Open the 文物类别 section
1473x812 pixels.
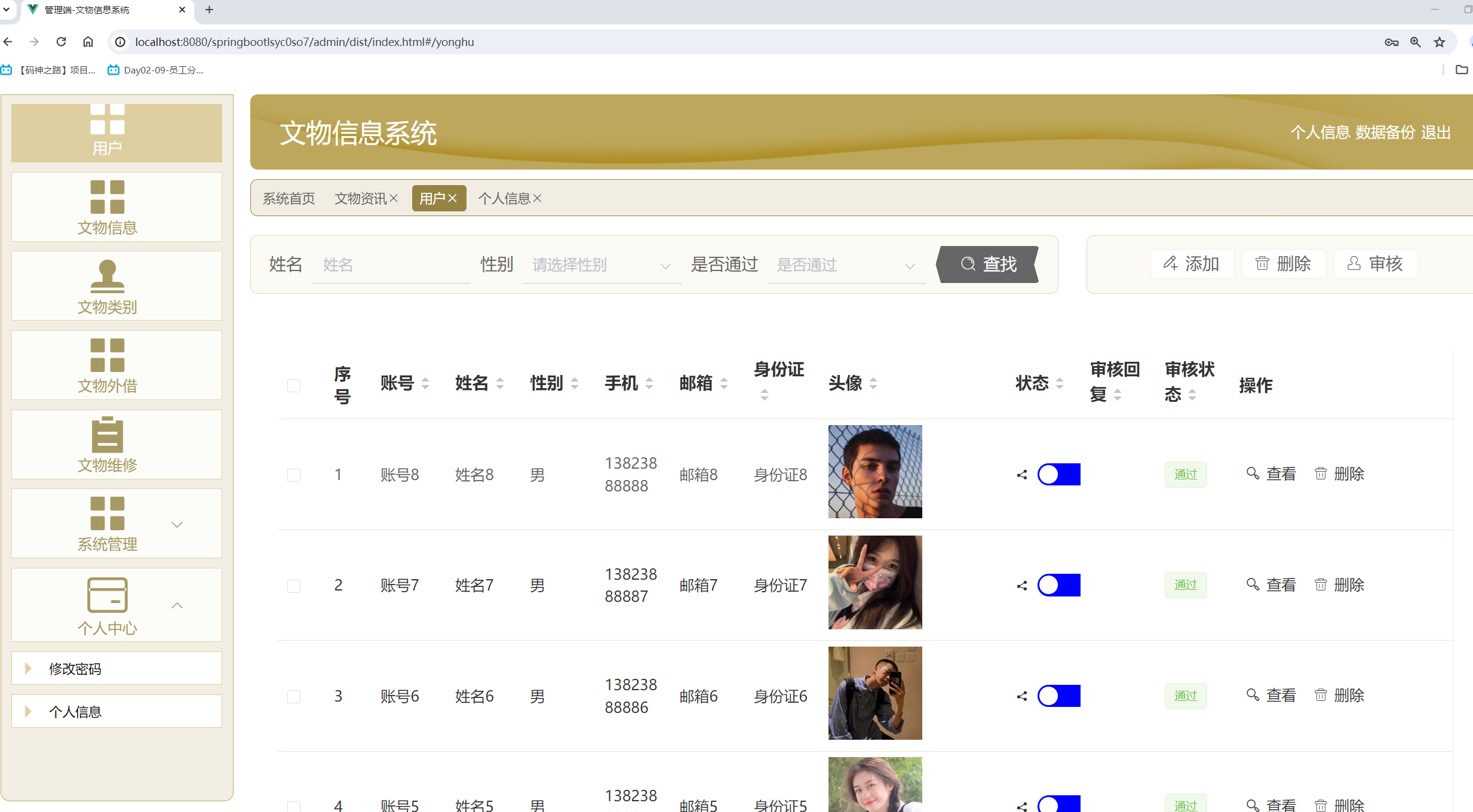(x=116, y=287)
